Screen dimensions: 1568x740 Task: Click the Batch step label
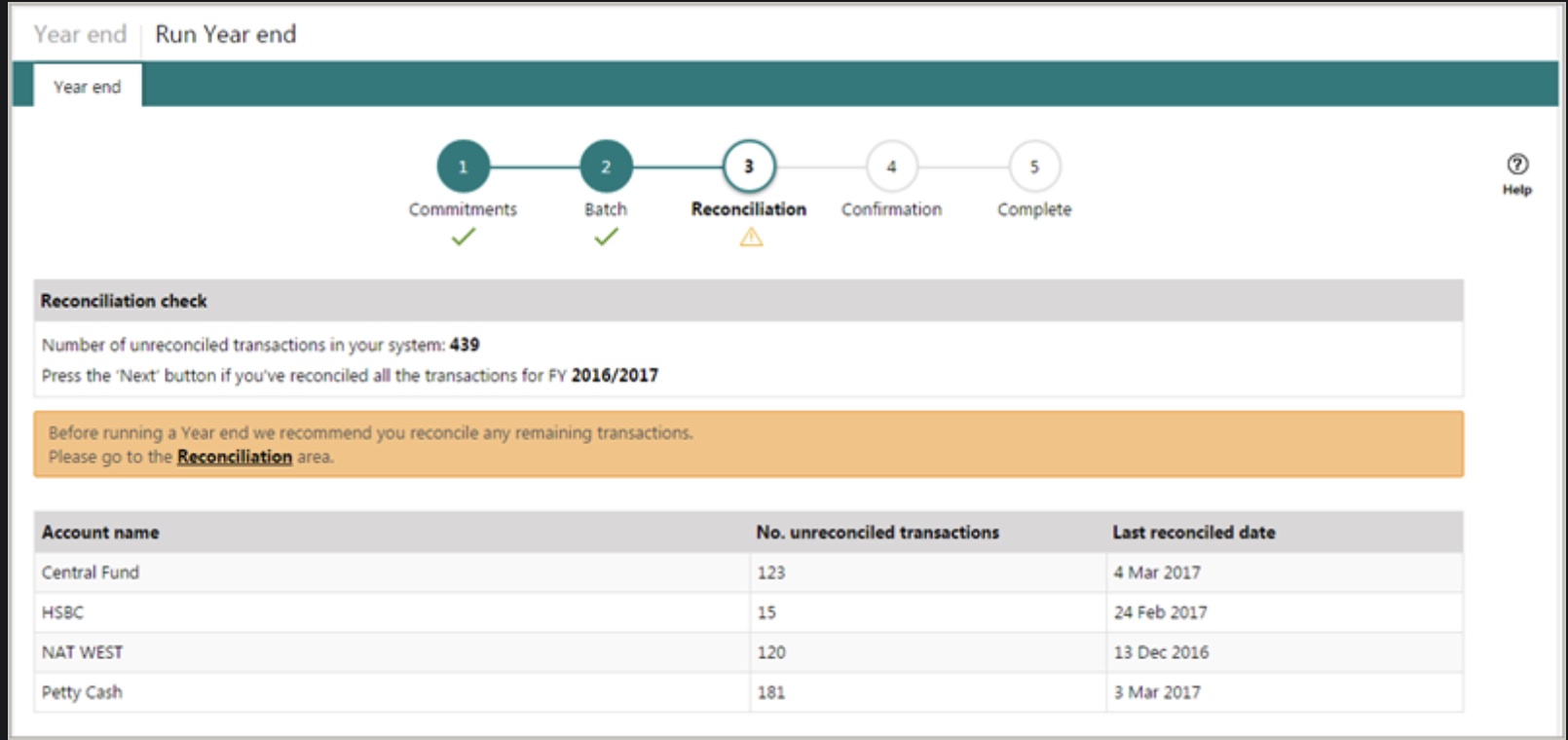coord(606,209)
